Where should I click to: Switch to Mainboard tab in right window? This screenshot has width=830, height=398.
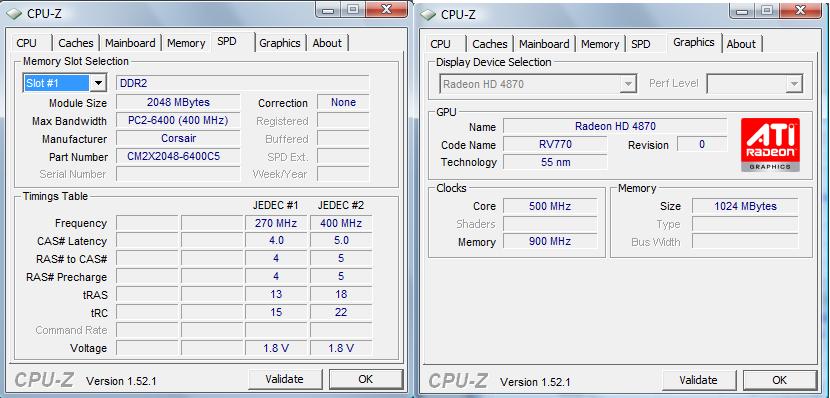tap(544, 44)
